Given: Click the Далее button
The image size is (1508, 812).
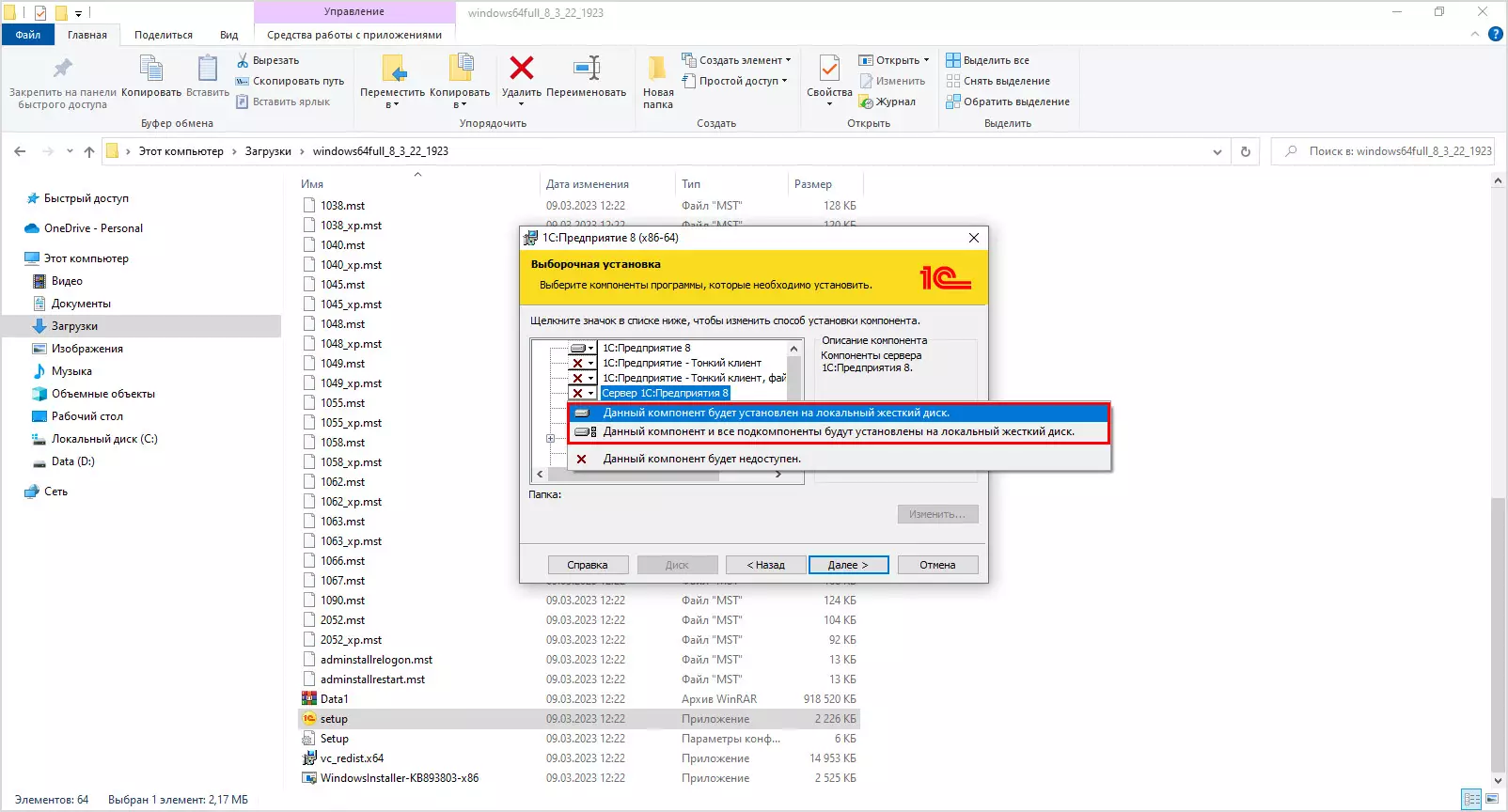Looking at the screenshot, I should coord(848,565).
